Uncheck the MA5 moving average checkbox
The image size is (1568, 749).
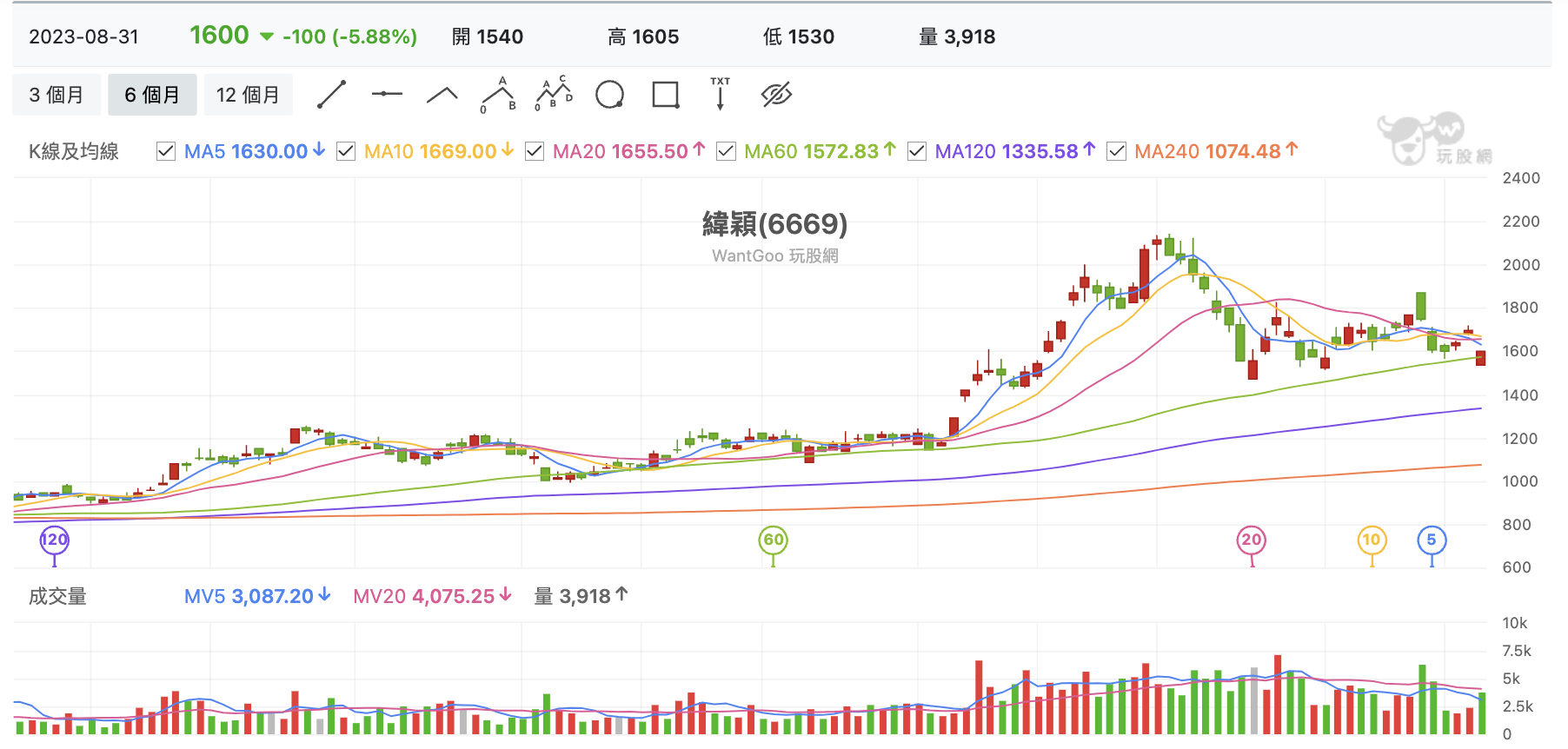click(x=166, y=151)
